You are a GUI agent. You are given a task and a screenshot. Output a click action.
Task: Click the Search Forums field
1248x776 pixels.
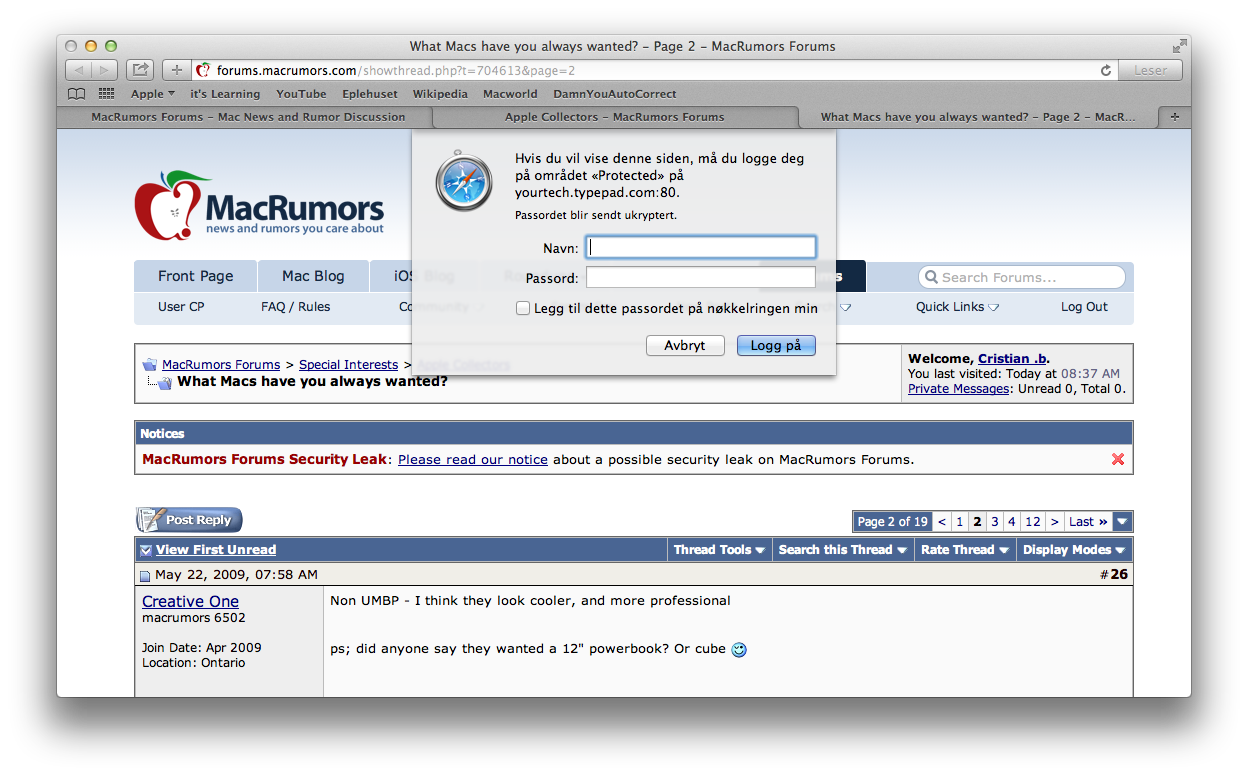tap(1022, 277)
